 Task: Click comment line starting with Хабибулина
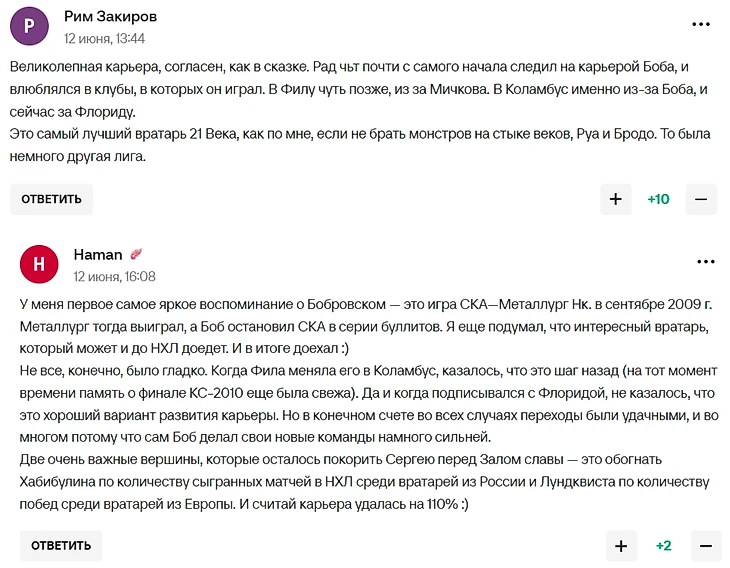[364, 481]
